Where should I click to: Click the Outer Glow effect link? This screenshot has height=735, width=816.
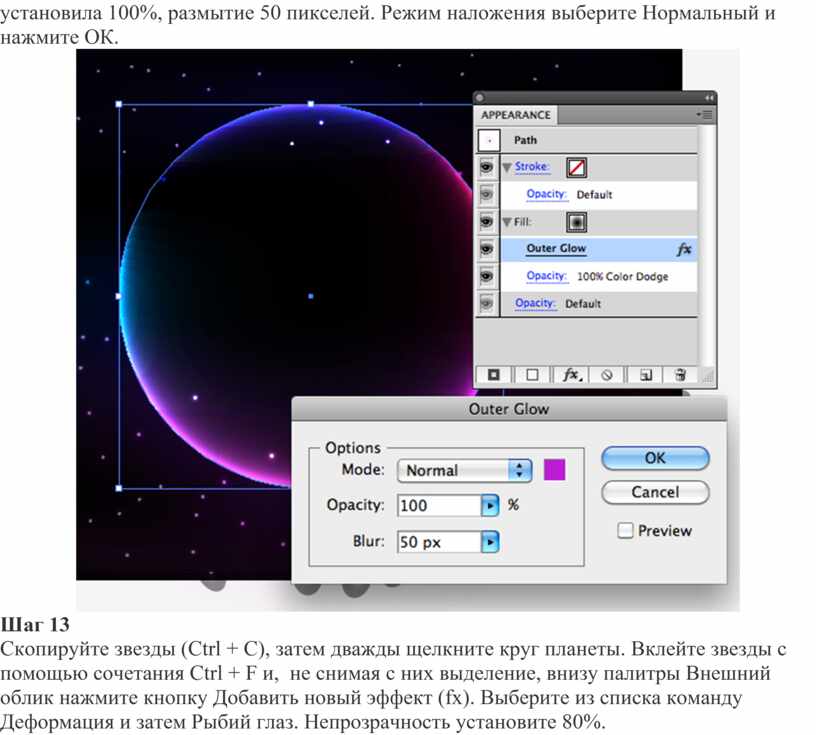(556, 249)
